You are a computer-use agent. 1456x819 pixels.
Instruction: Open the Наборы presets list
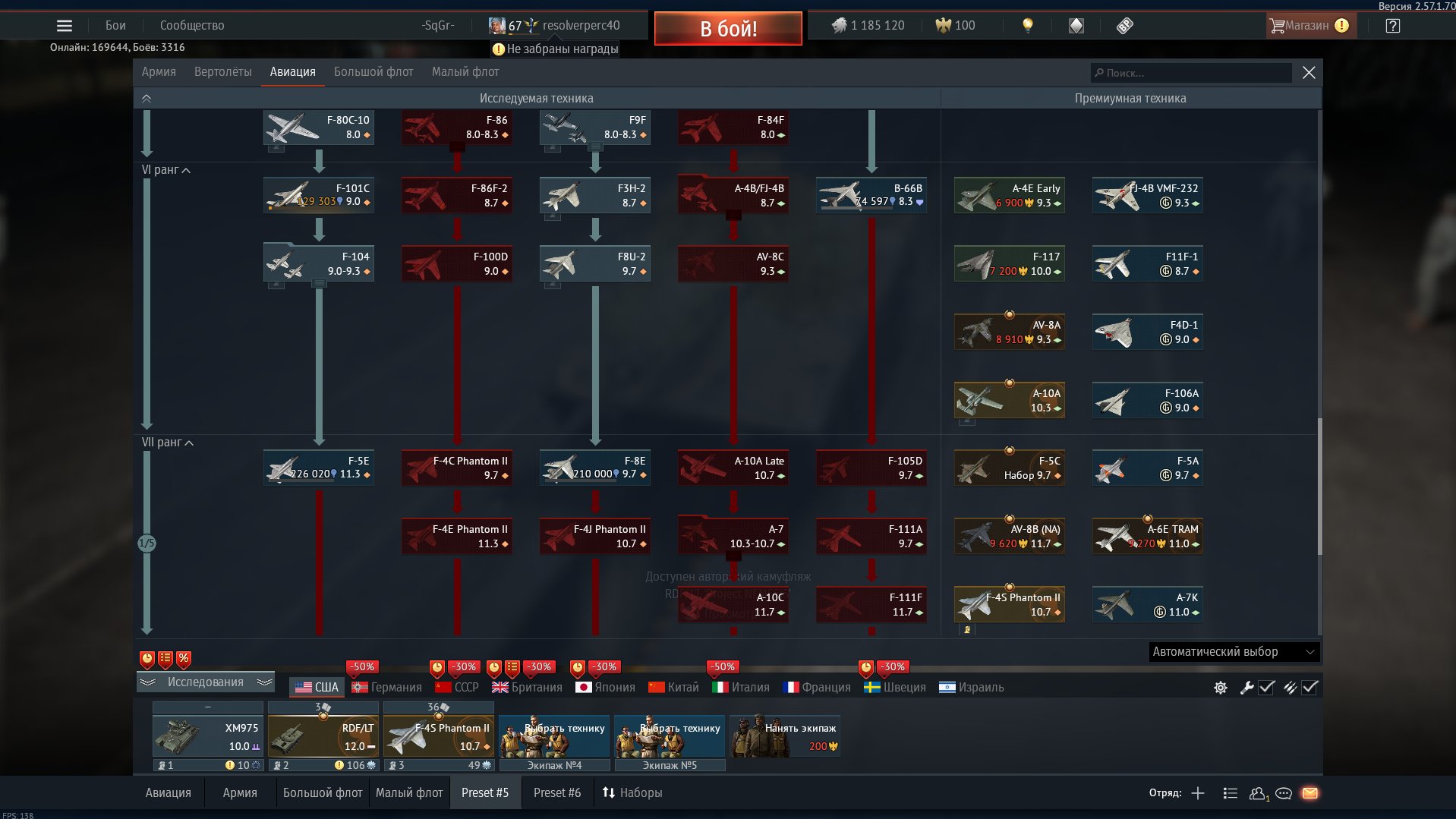point(632,793)
